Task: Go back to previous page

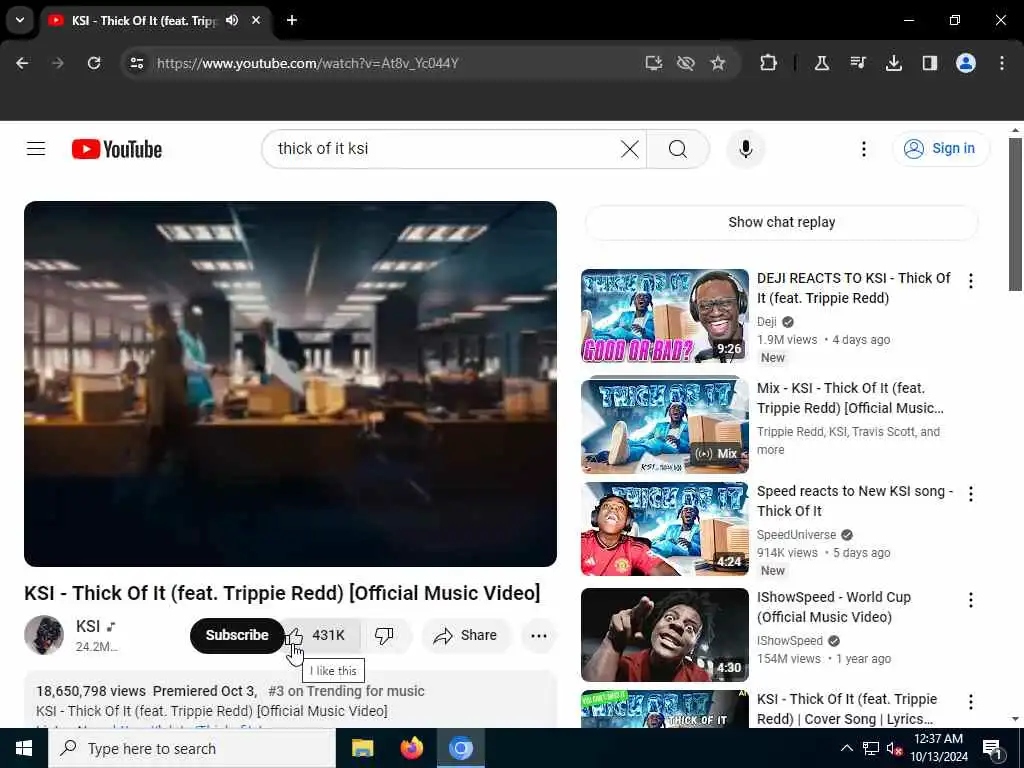Action: (x=22, y=63)
